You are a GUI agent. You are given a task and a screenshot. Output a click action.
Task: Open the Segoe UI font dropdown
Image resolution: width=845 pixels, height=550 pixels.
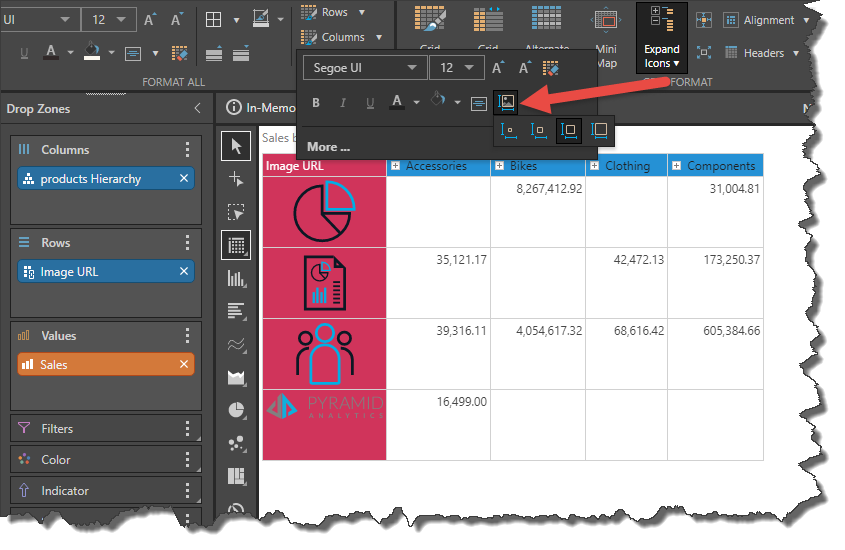click(364, 68)
